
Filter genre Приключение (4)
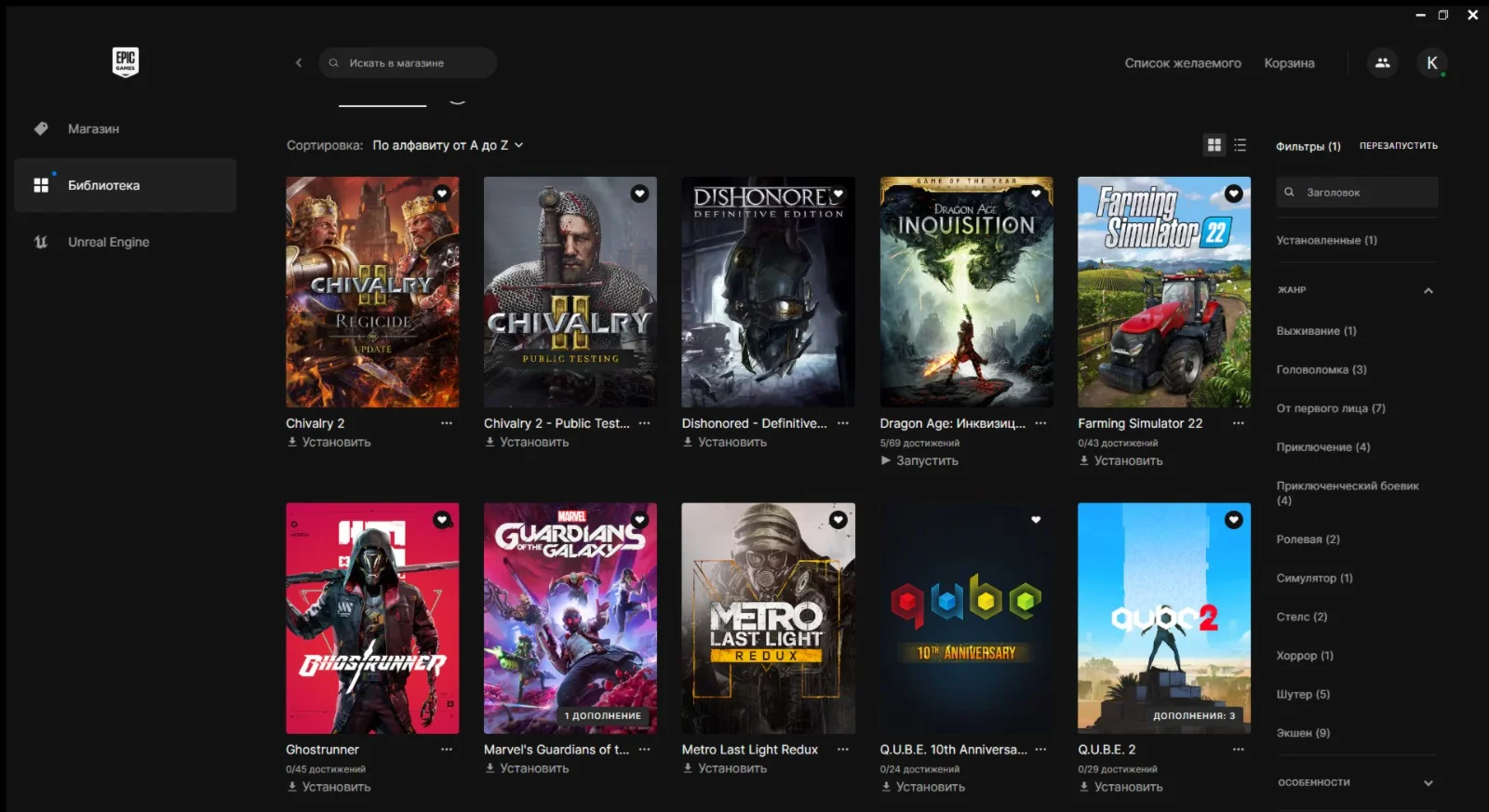(x=1323, y=447)
